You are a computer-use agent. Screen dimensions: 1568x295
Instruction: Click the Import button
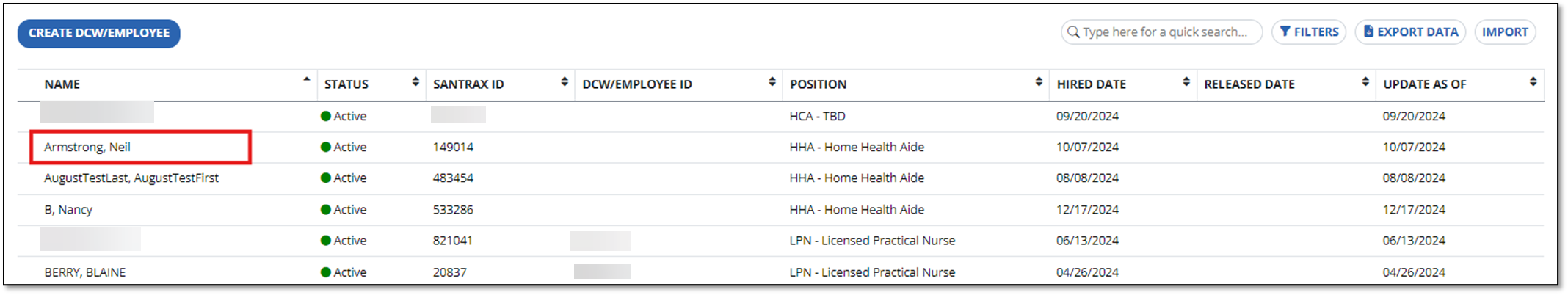point(1505,32)
